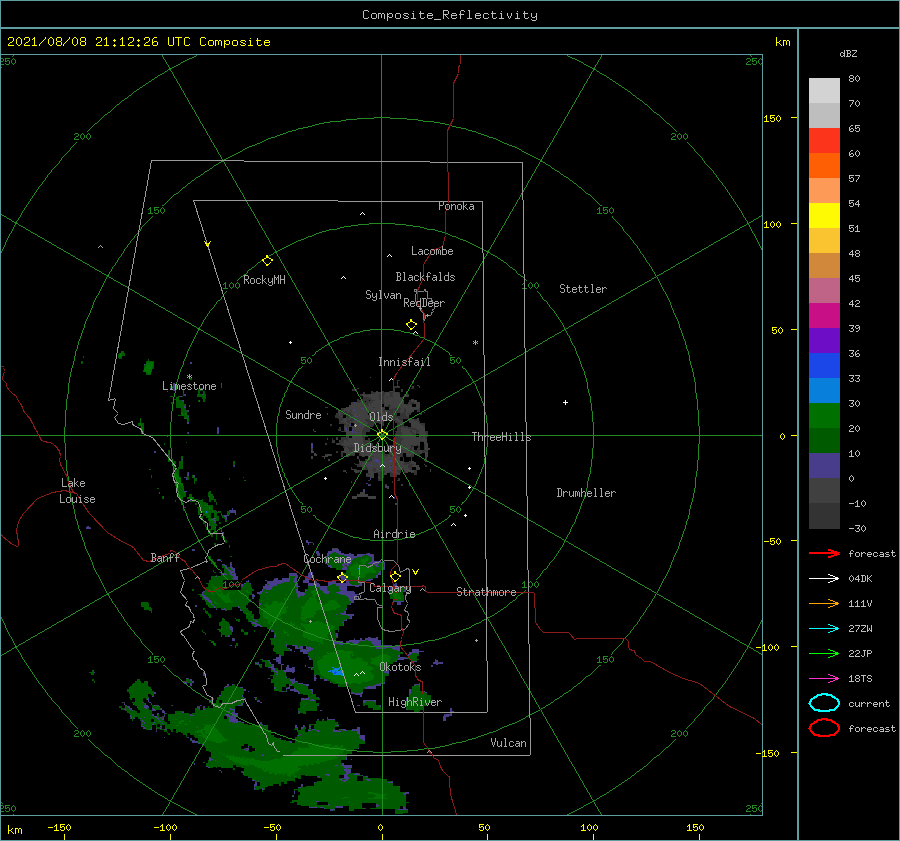The image size is (900, 841).
Task: Click the Sylvan label
Action: pos(383,296)
